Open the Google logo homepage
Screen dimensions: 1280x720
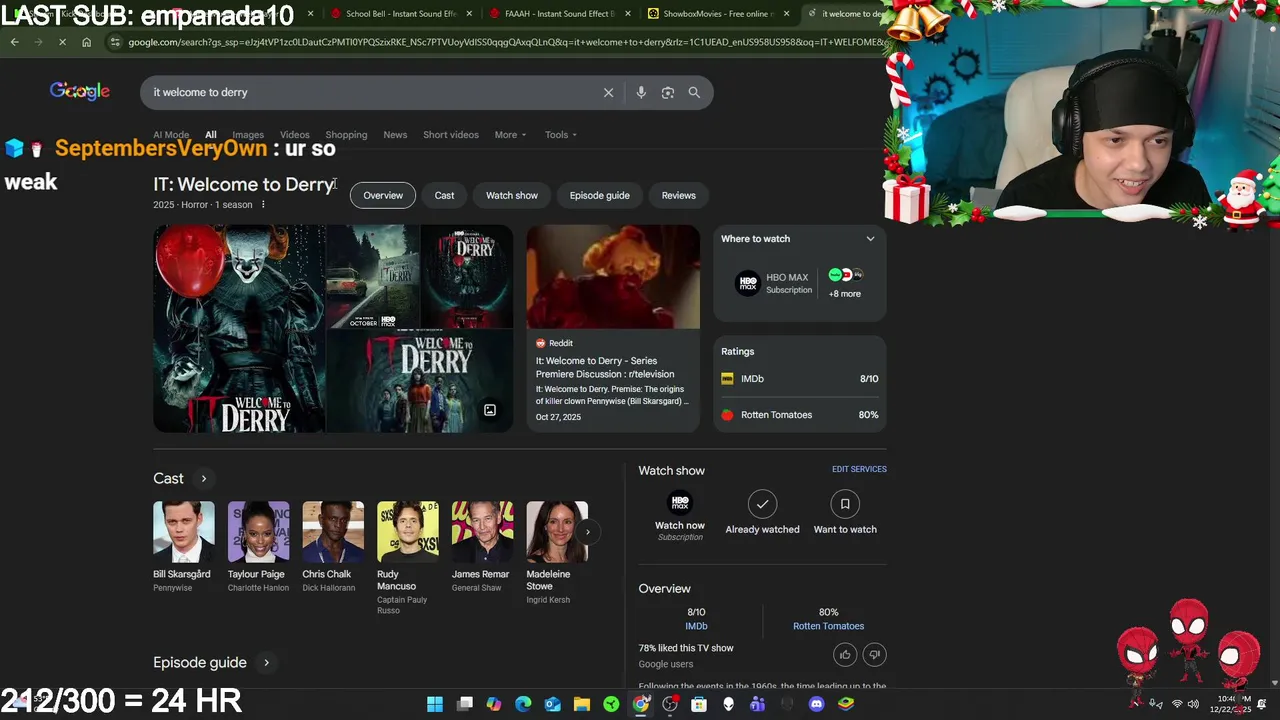click(80, 91)
